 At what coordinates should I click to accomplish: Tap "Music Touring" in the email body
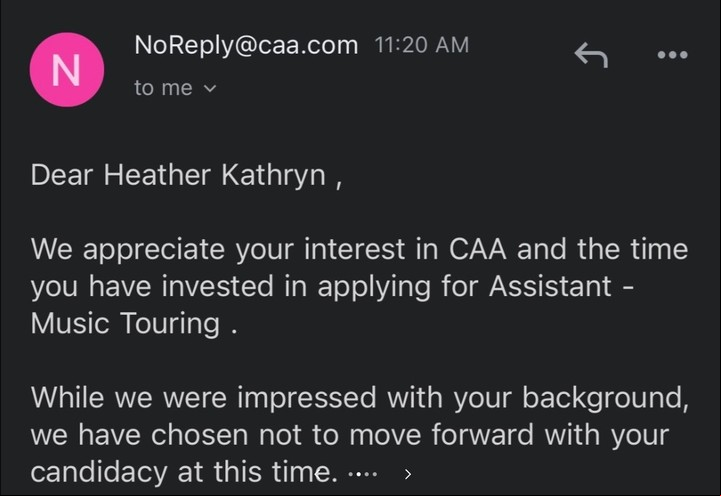pyautogui.click(x=125, y=323)
